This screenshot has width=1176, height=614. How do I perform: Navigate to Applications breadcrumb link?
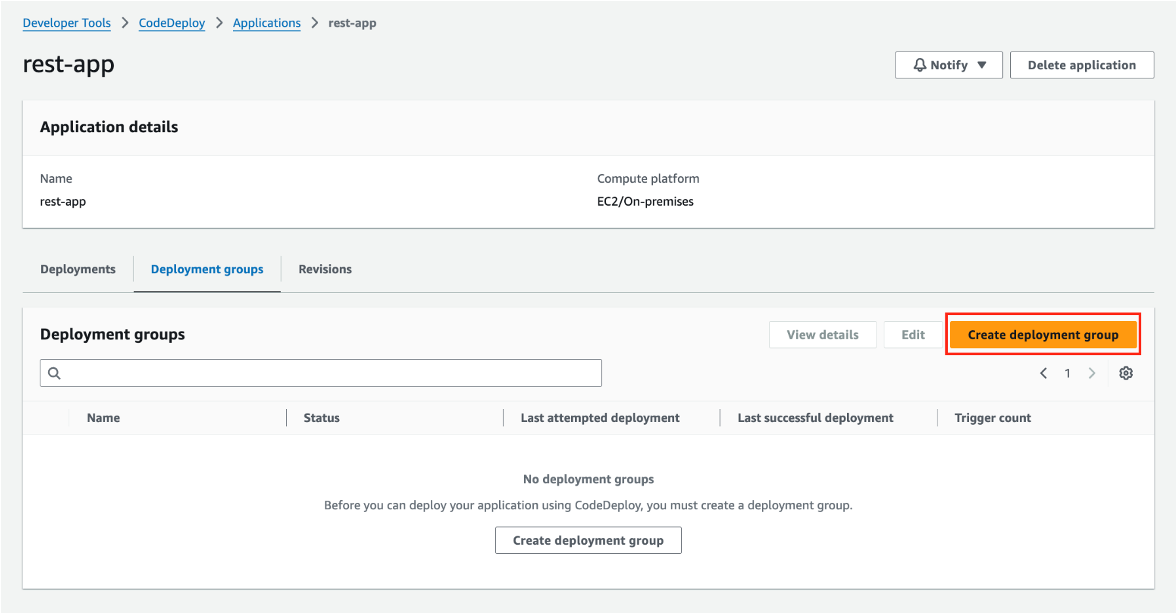(266, 23)
